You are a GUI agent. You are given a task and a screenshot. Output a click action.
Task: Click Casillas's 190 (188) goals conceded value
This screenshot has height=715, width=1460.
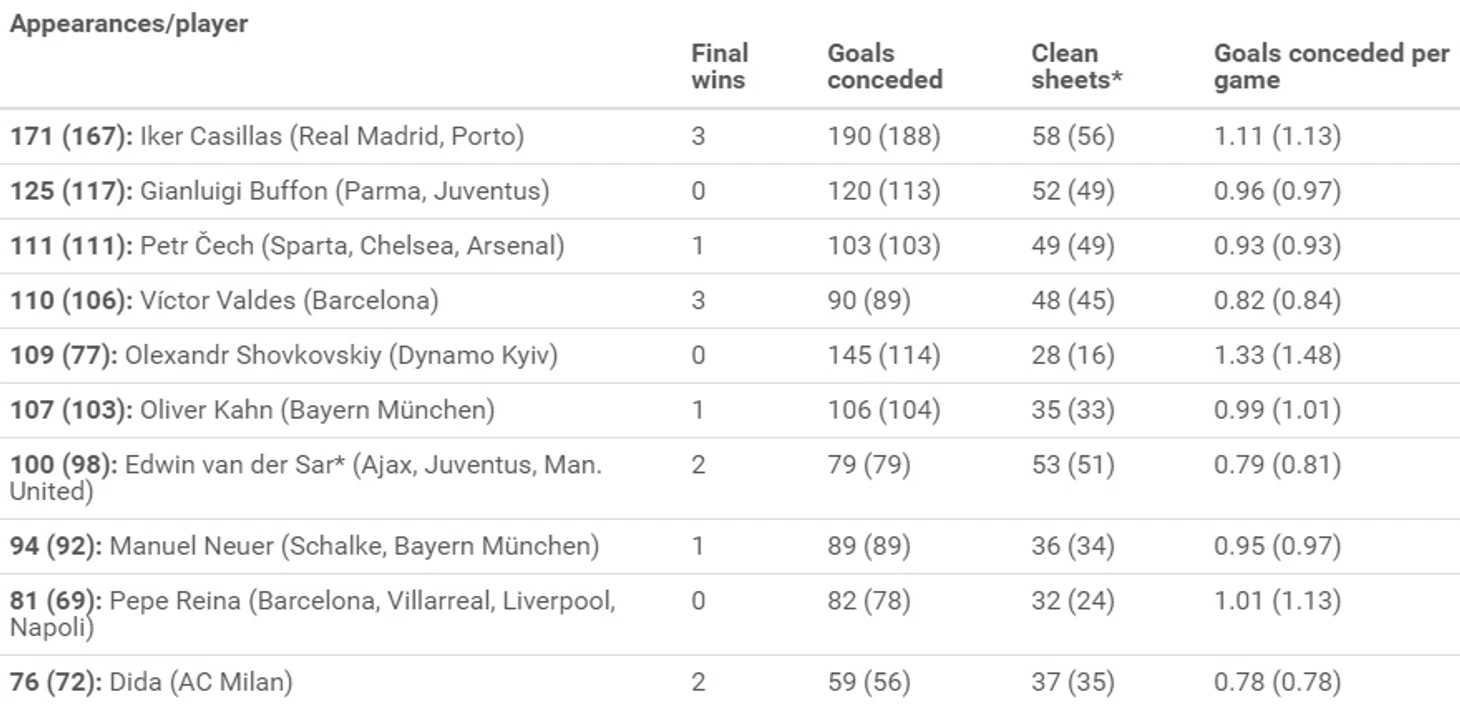click(x=884, y=136)
